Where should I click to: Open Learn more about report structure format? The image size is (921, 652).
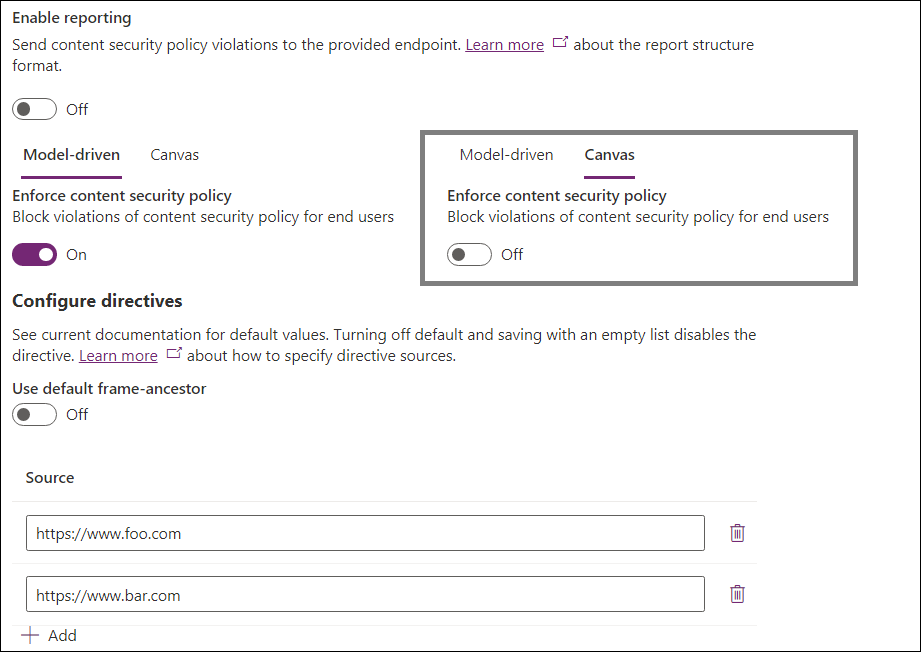504,44
